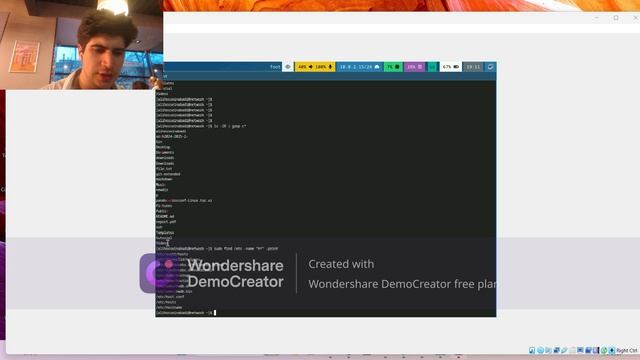Click the blue network IP address module

tap(359, 67)
